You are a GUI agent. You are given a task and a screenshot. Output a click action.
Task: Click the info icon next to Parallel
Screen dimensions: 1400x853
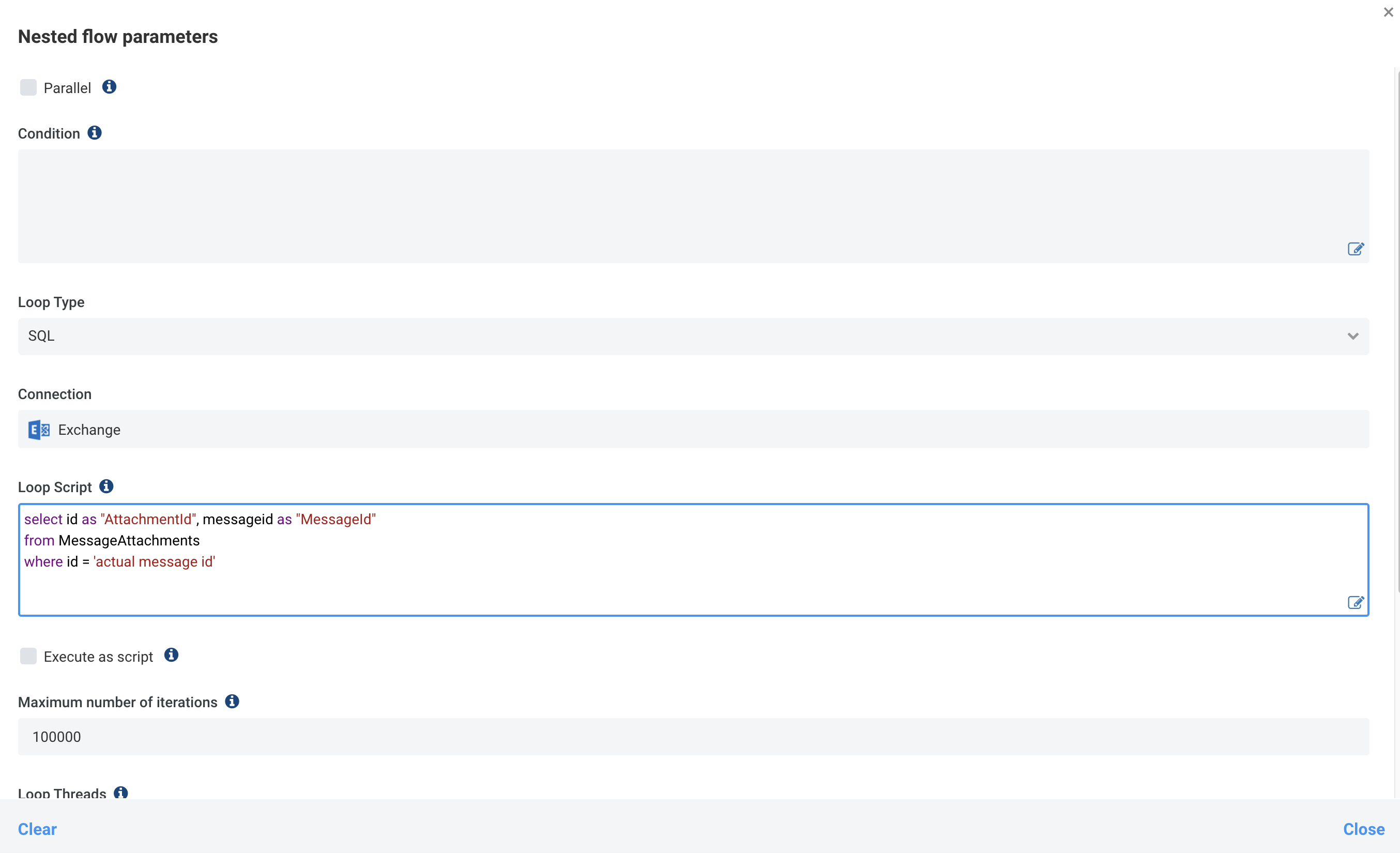tap(109, 86)
